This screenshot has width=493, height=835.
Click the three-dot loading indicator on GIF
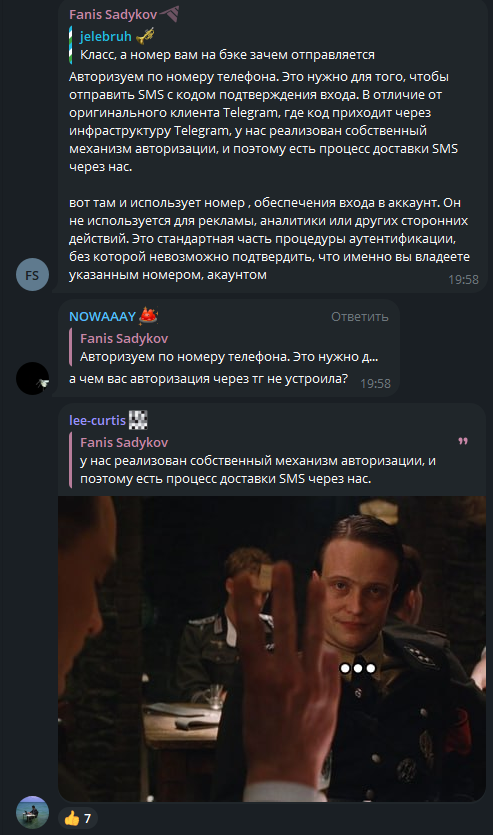point(358,668)
